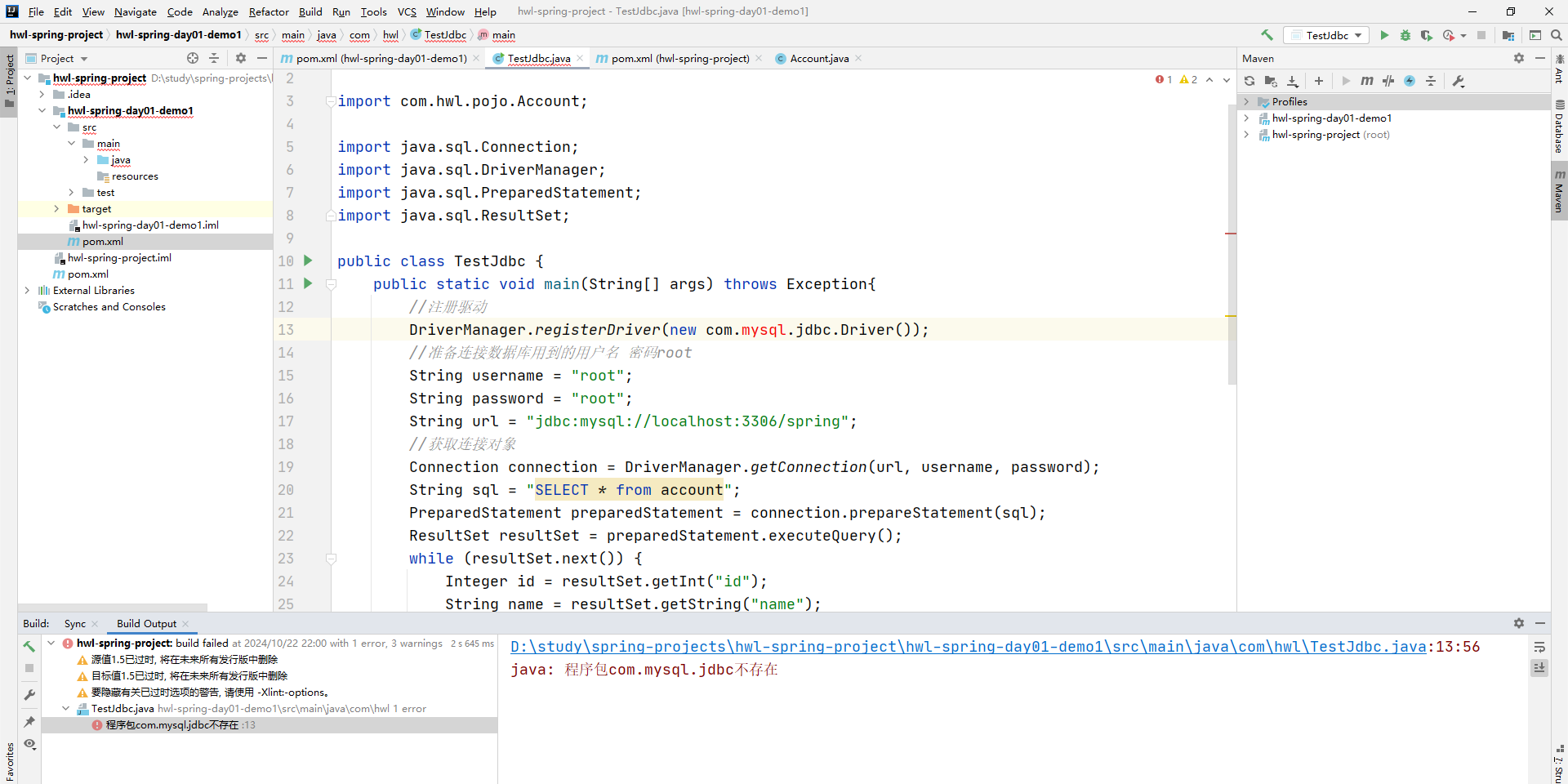Click the profiler run icon in top toolbar
Viewport: 1568px width, 784px height.
click(x=1449, y=35)
